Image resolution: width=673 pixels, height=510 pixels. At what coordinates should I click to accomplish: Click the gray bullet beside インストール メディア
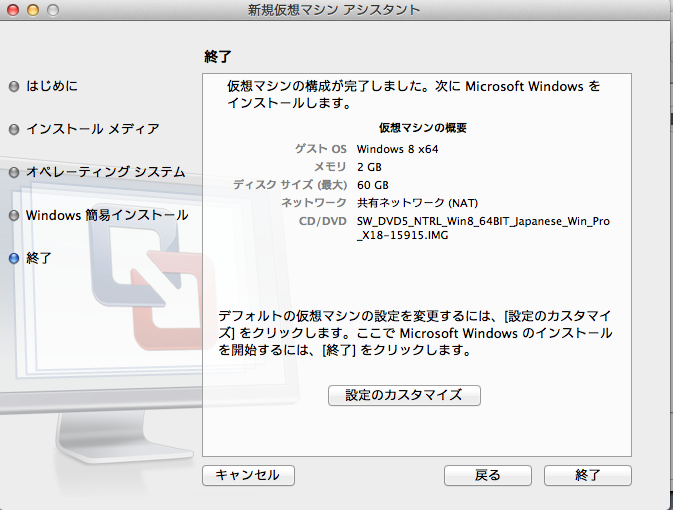pyautogui.click(x=14, y=130)
